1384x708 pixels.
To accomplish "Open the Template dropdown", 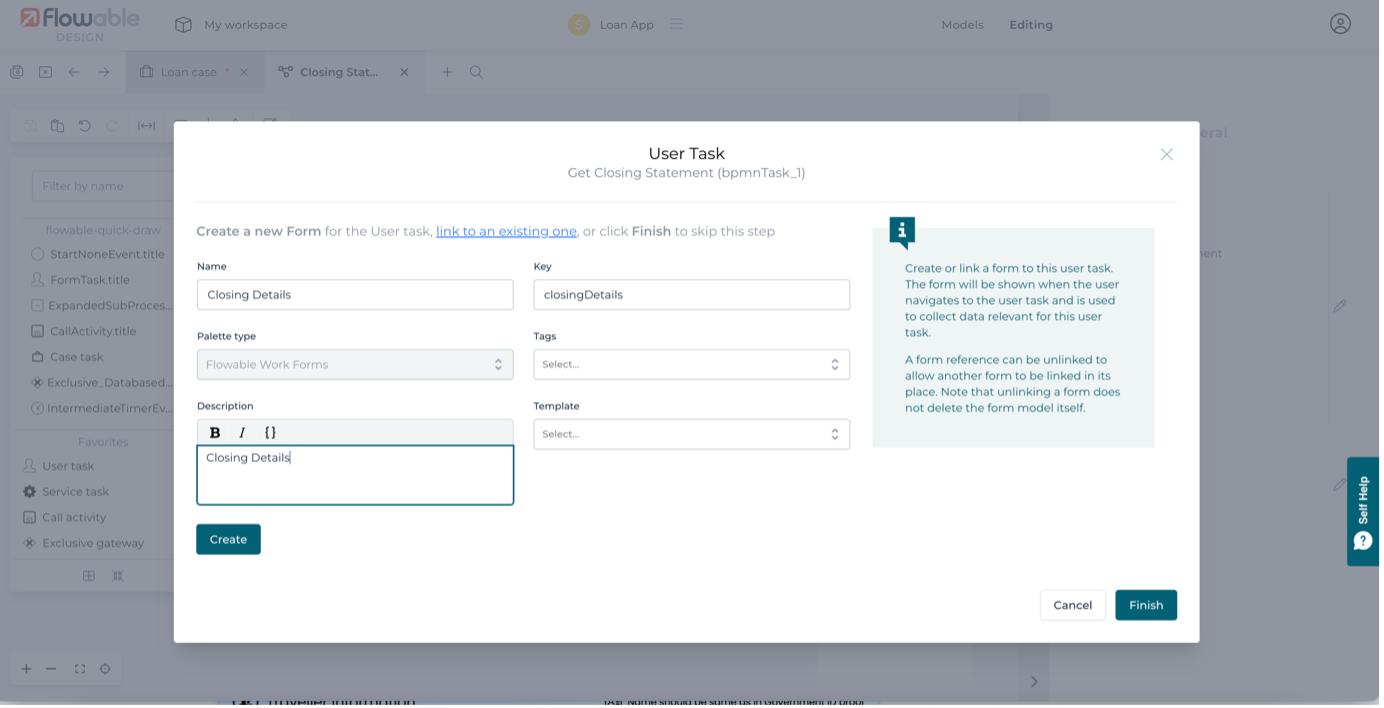I will click(691, 433).
